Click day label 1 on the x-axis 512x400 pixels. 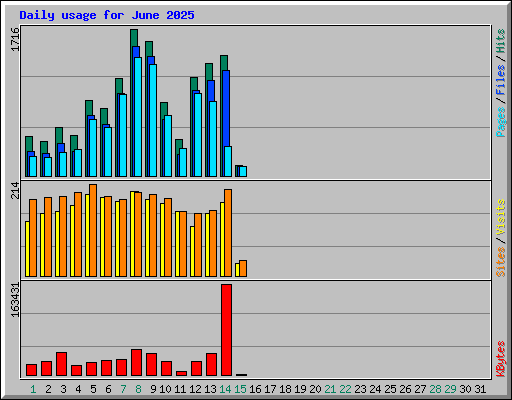33,389
